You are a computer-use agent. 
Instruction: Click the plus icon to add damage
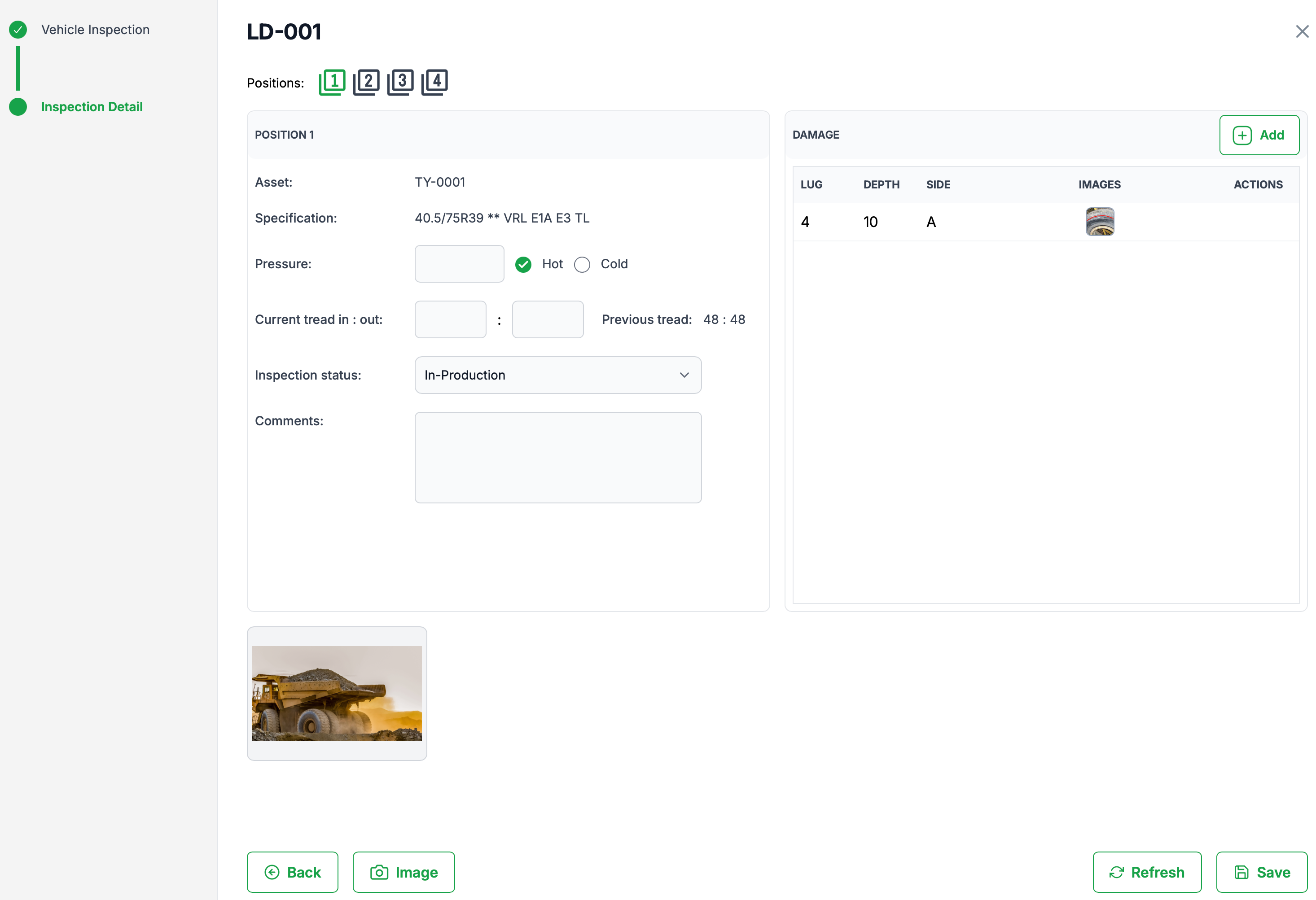tap(1242, 135)
